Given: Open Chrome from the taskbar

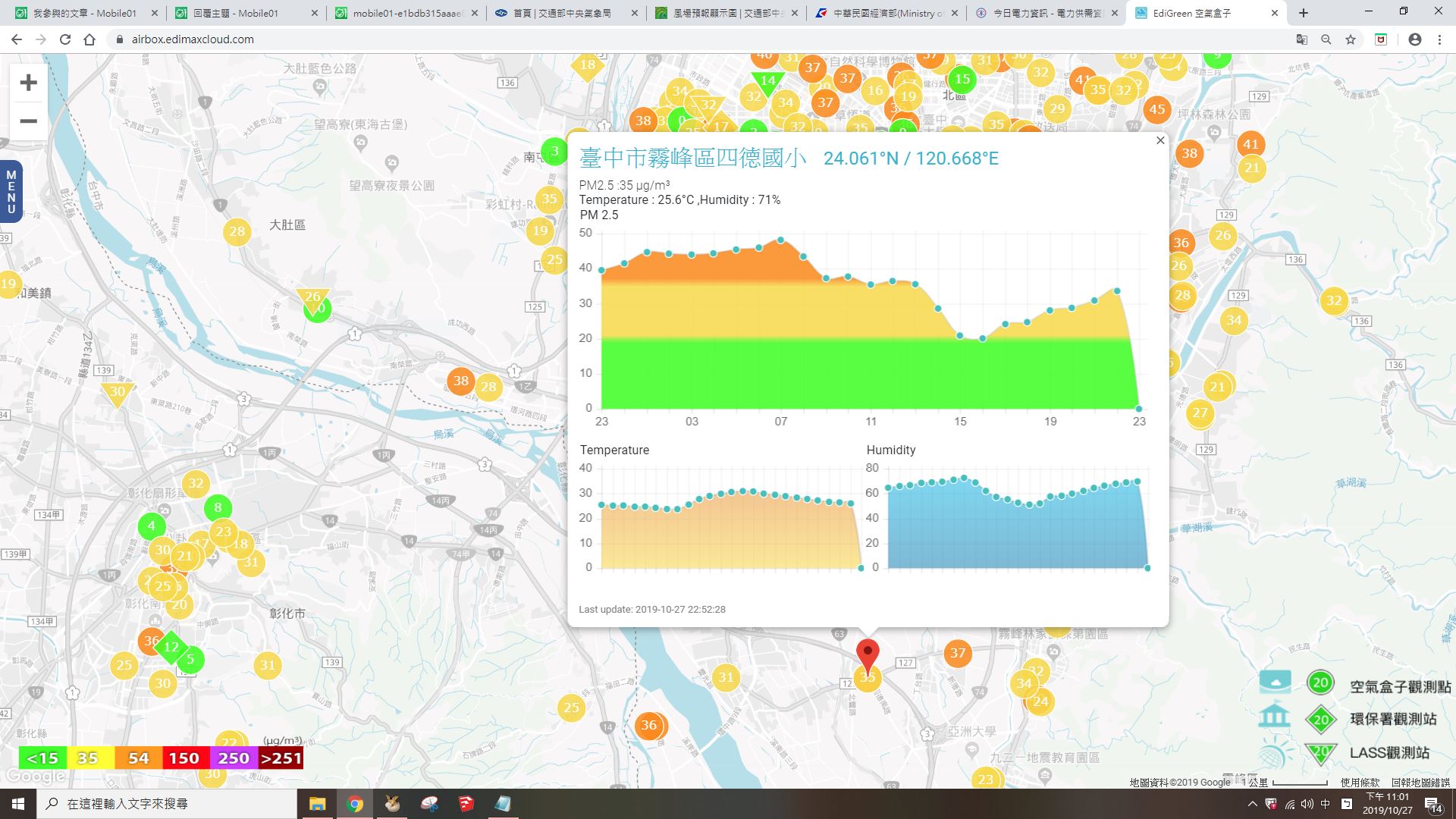Looking at the screenshot, I should point(355,804).
